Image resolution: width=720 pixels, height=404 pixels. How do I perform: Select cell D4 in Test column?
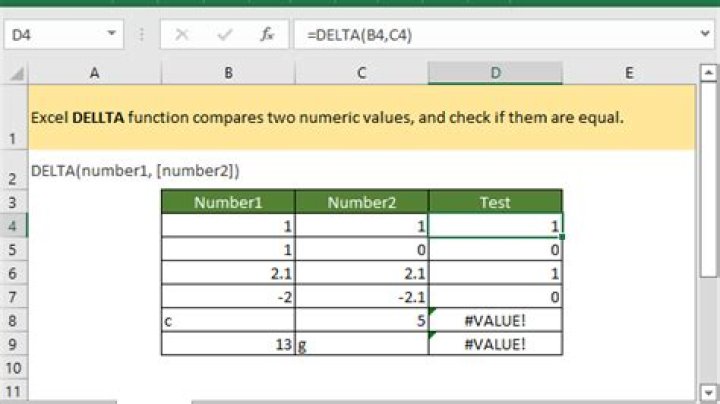[495, 225]
